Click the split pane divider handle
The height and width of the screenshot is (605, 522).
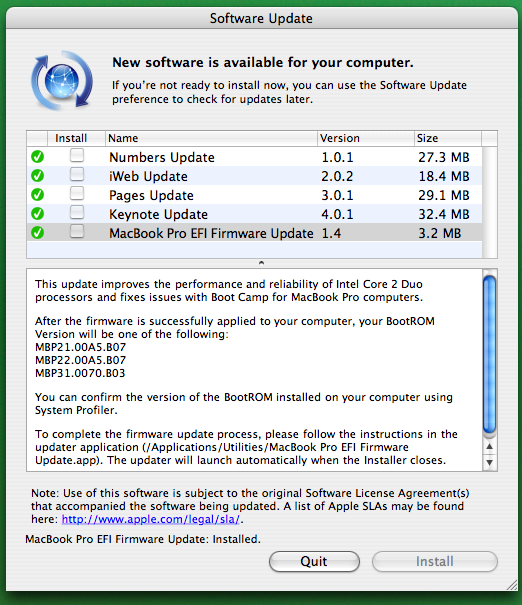pyautogui.click(x=261, y=263)
